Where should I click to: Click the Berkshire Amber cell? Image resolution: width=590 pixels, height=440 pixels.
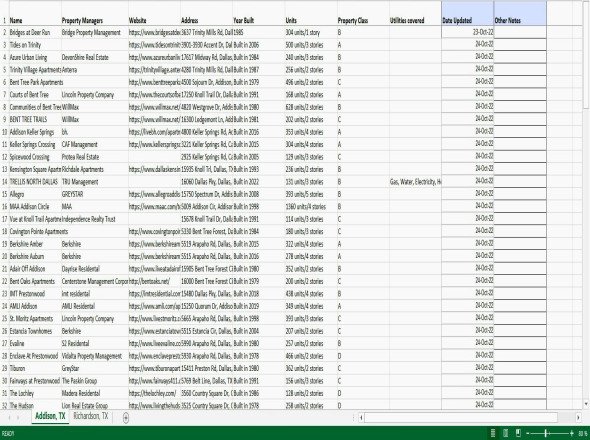pyautogui.click(x=35, y=244)
